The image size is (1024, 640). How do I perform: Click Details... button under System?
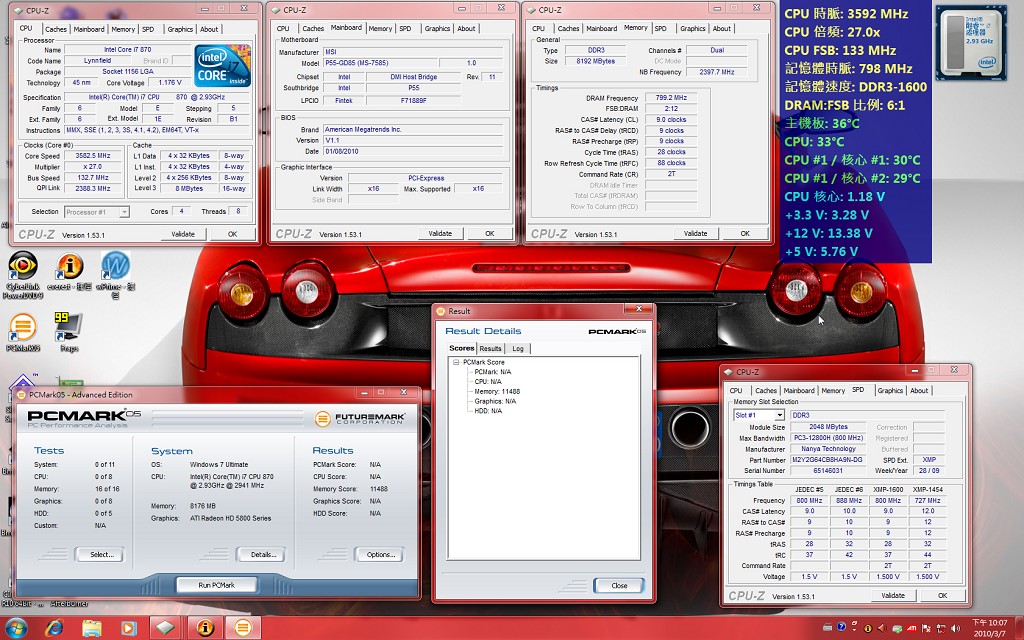263,554
